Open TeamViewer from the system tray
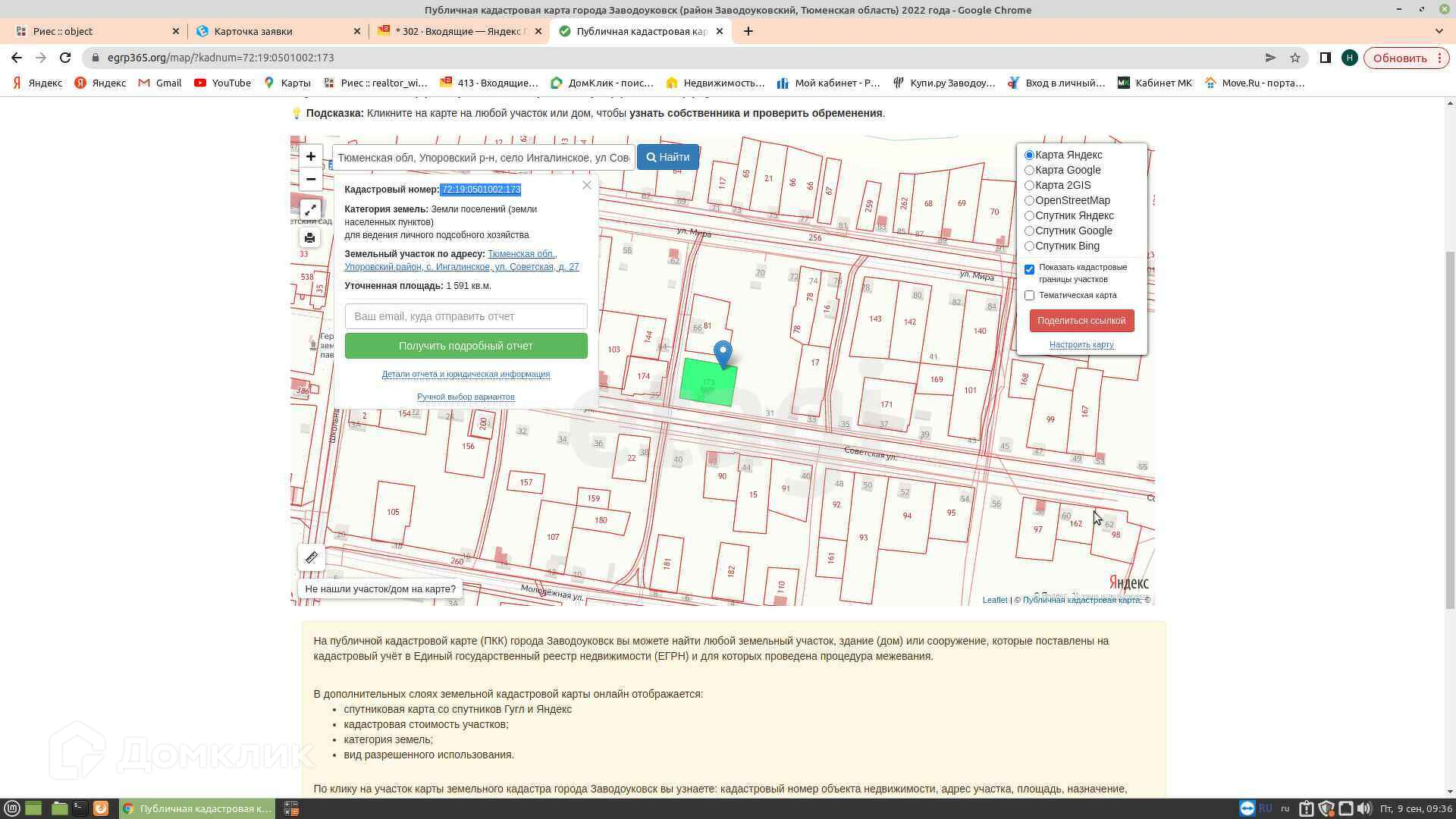 coord(1247,808)
